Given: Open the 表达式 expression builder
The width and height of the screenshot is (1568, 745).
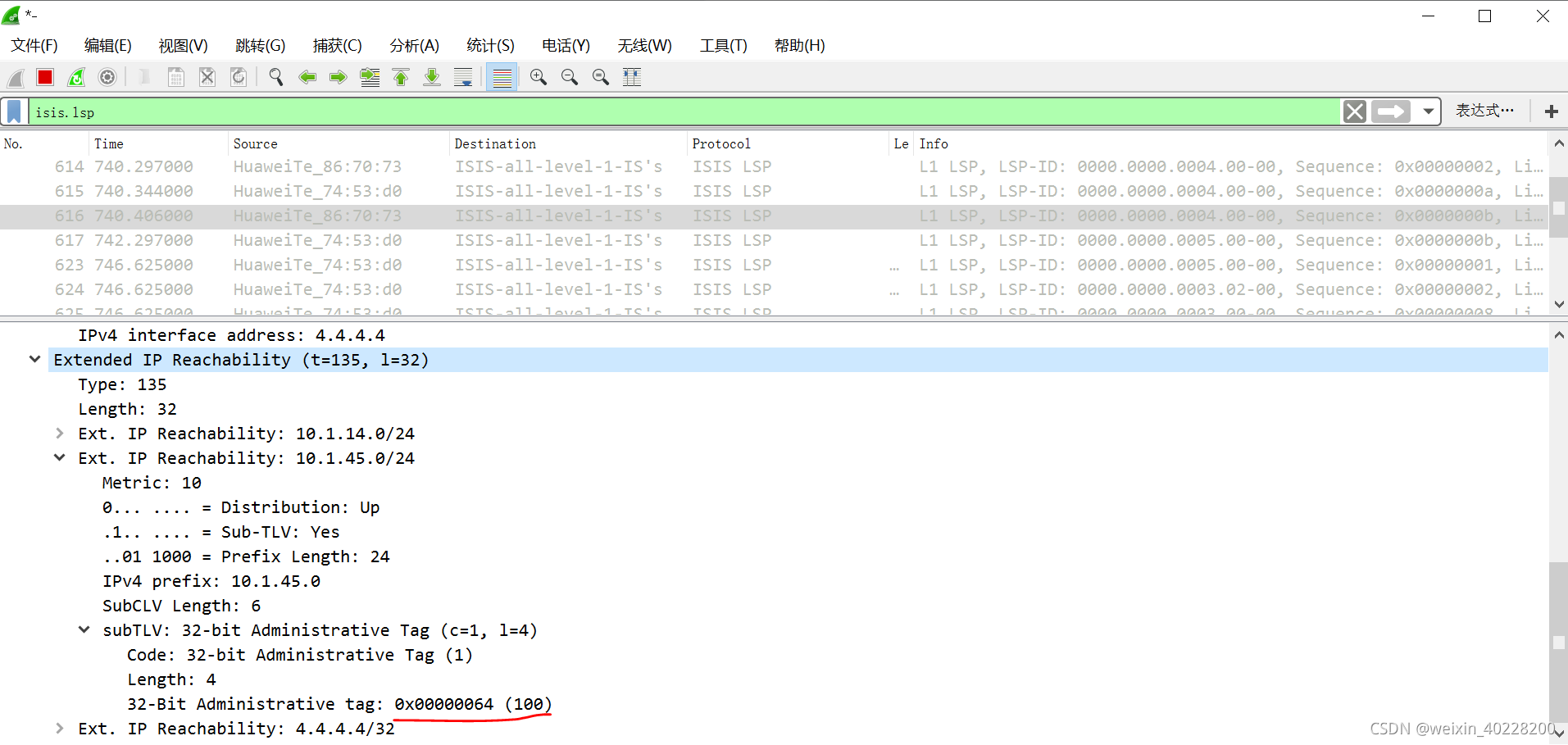Looking at the screenshot, I should point(1484,111).
